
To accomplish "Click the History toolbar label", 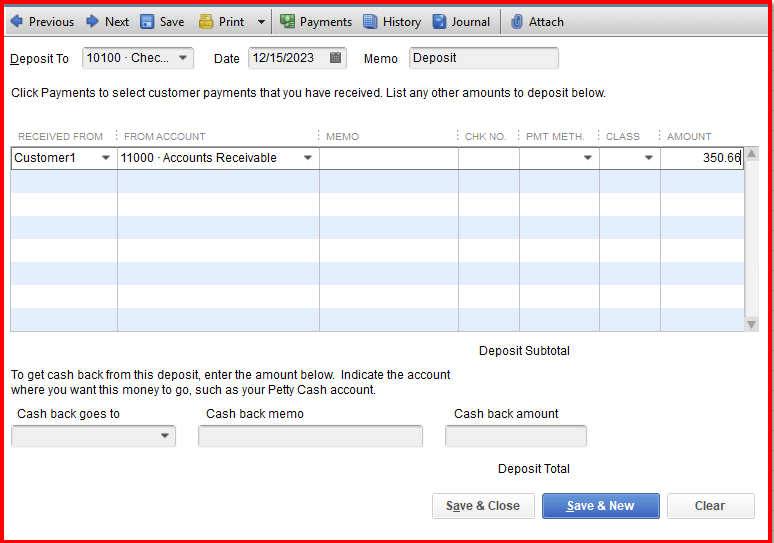I will (402, 22).
